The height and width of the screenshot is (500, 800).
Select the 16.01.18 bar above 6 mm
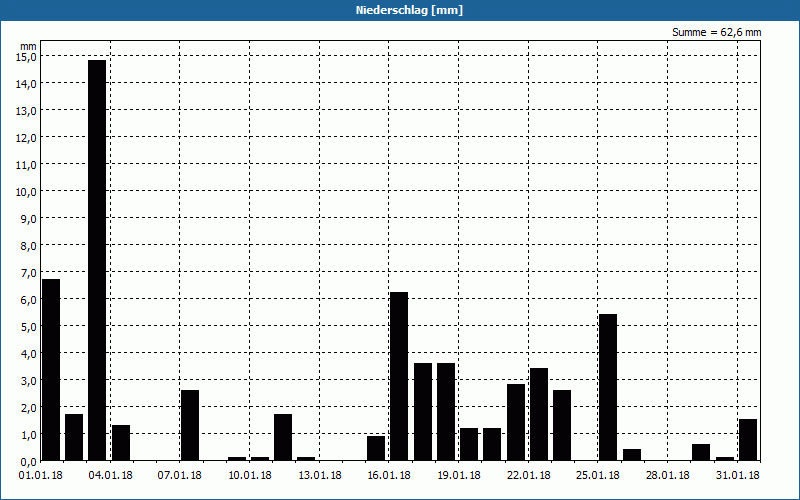(399, 377)
